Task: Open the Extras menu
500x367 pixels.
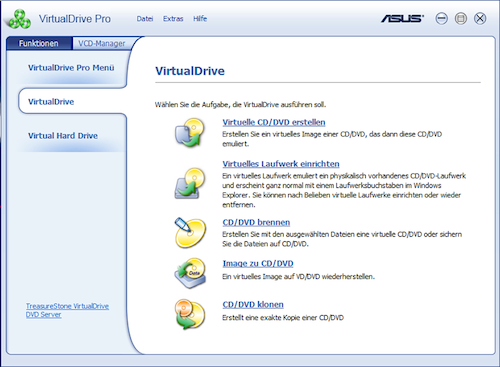Action: pos(173,19)
